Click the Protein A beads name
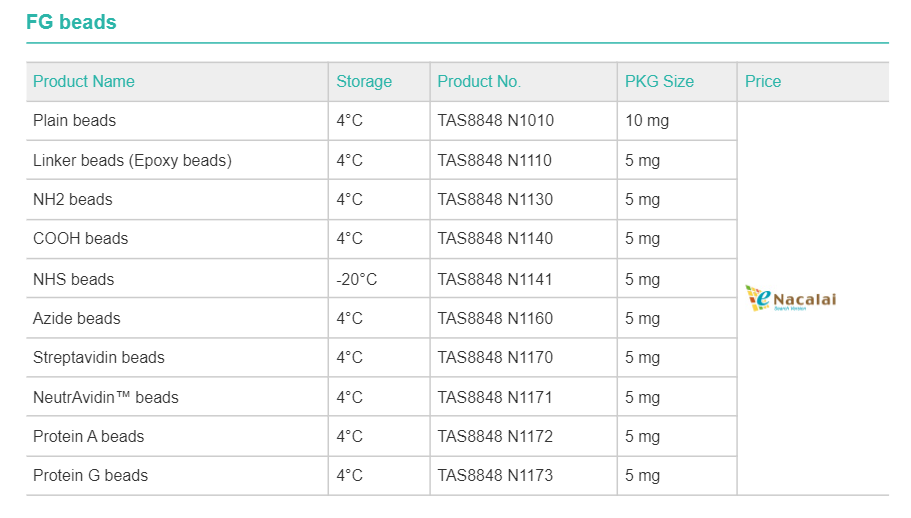This screenshot has height=518, width=911. pos(89,437)
